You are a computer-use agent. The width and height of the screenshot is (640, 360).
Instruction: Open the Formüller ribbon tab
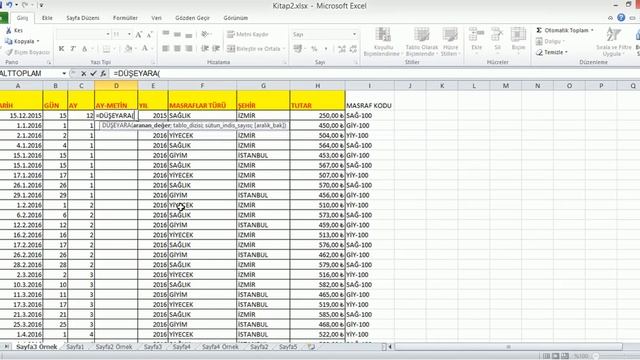tap(125, 18)
